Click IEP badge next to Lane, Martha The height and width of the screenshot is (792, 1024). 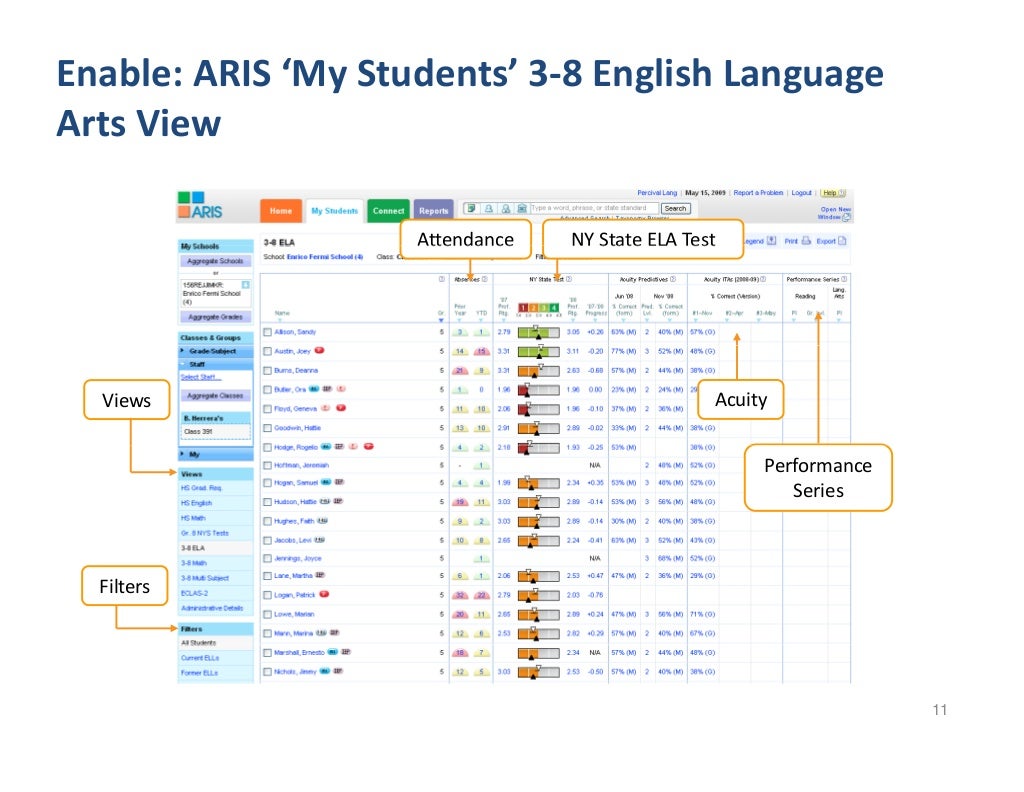click(x=320, y=575)
